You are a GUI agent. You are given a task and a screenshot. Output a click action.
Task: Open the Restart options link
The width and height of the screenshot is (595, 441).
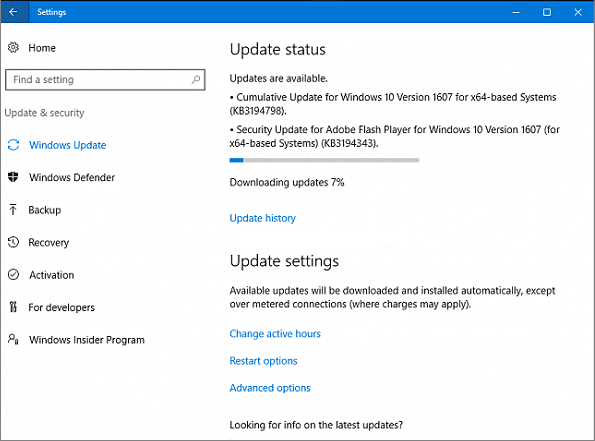coord(263,361)
